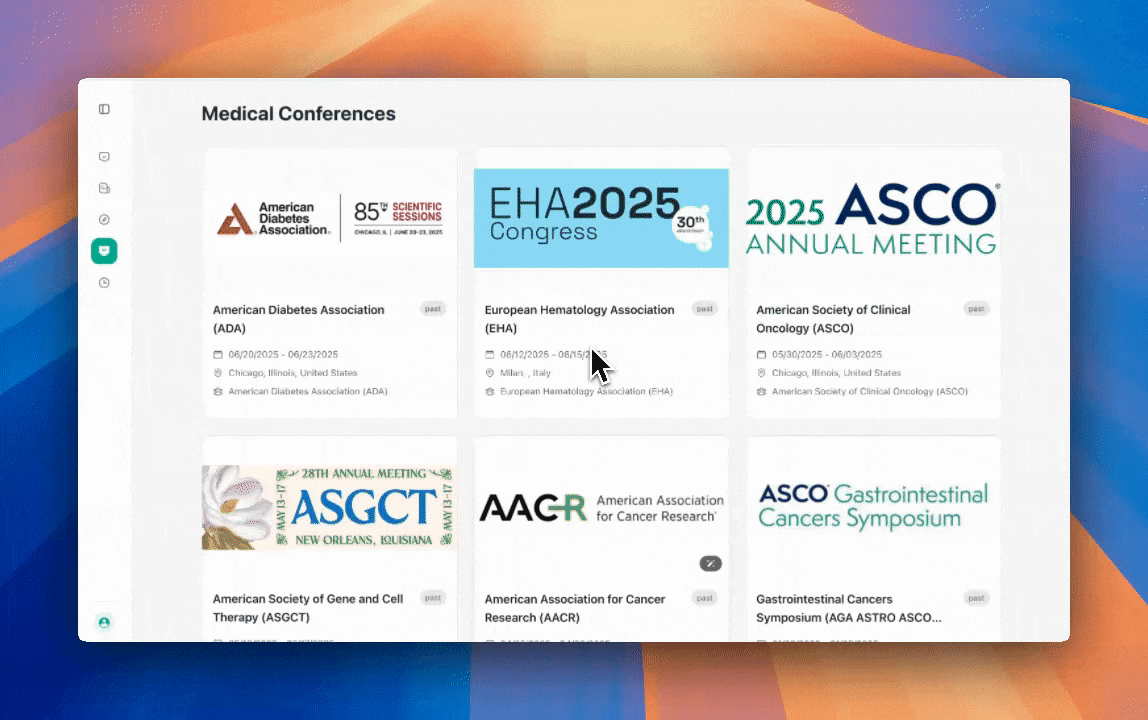The image size is (1148, 720).
Task: Click the ASCO Gastrointestinal Cancers Symposium banner
Action: (x=872, y=507)
